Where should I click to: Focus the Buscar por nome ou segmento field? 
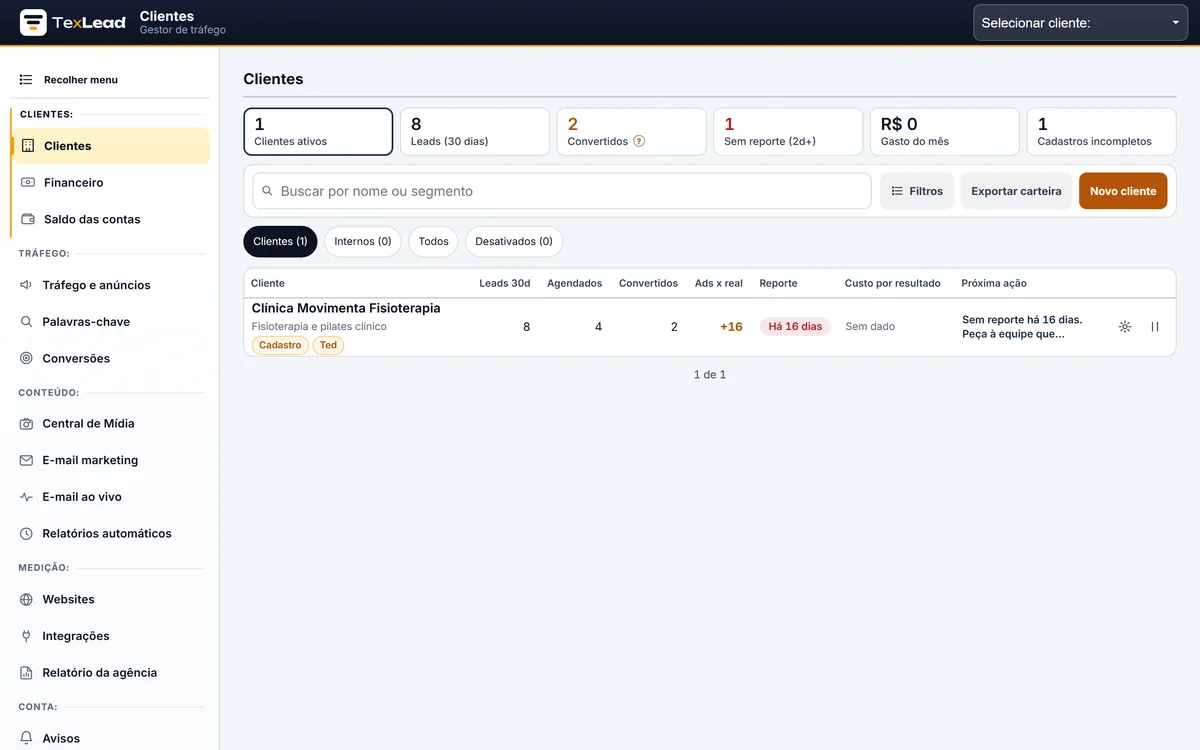(562, 191)
